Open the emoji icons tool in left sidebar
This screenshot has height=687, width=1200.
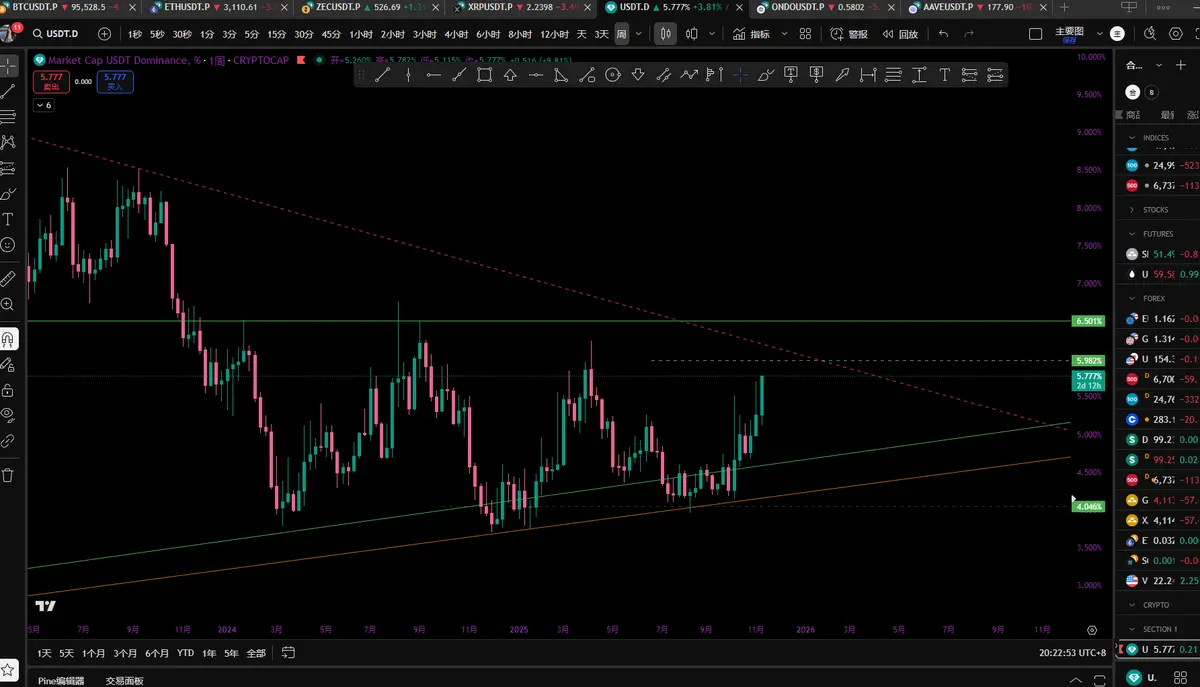tap(8, 244)
